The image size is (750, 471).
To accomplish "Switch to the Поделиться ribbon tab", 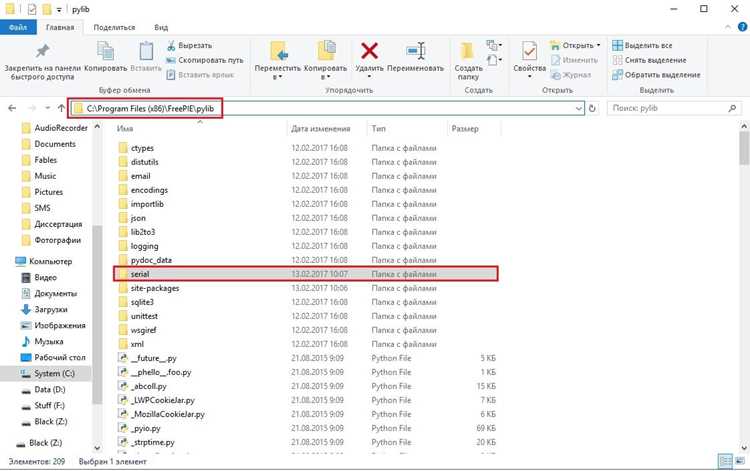I will pos(114,27).
